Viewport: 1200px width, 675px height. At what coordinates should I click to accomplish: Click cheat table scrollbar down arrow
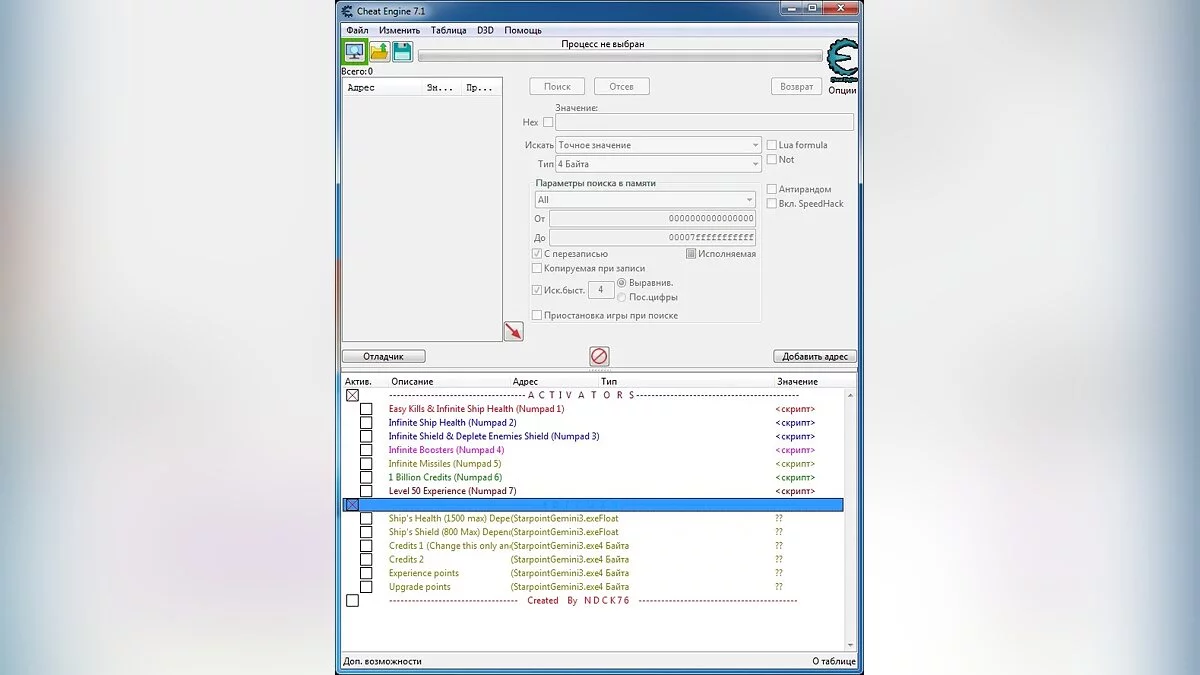851,645
